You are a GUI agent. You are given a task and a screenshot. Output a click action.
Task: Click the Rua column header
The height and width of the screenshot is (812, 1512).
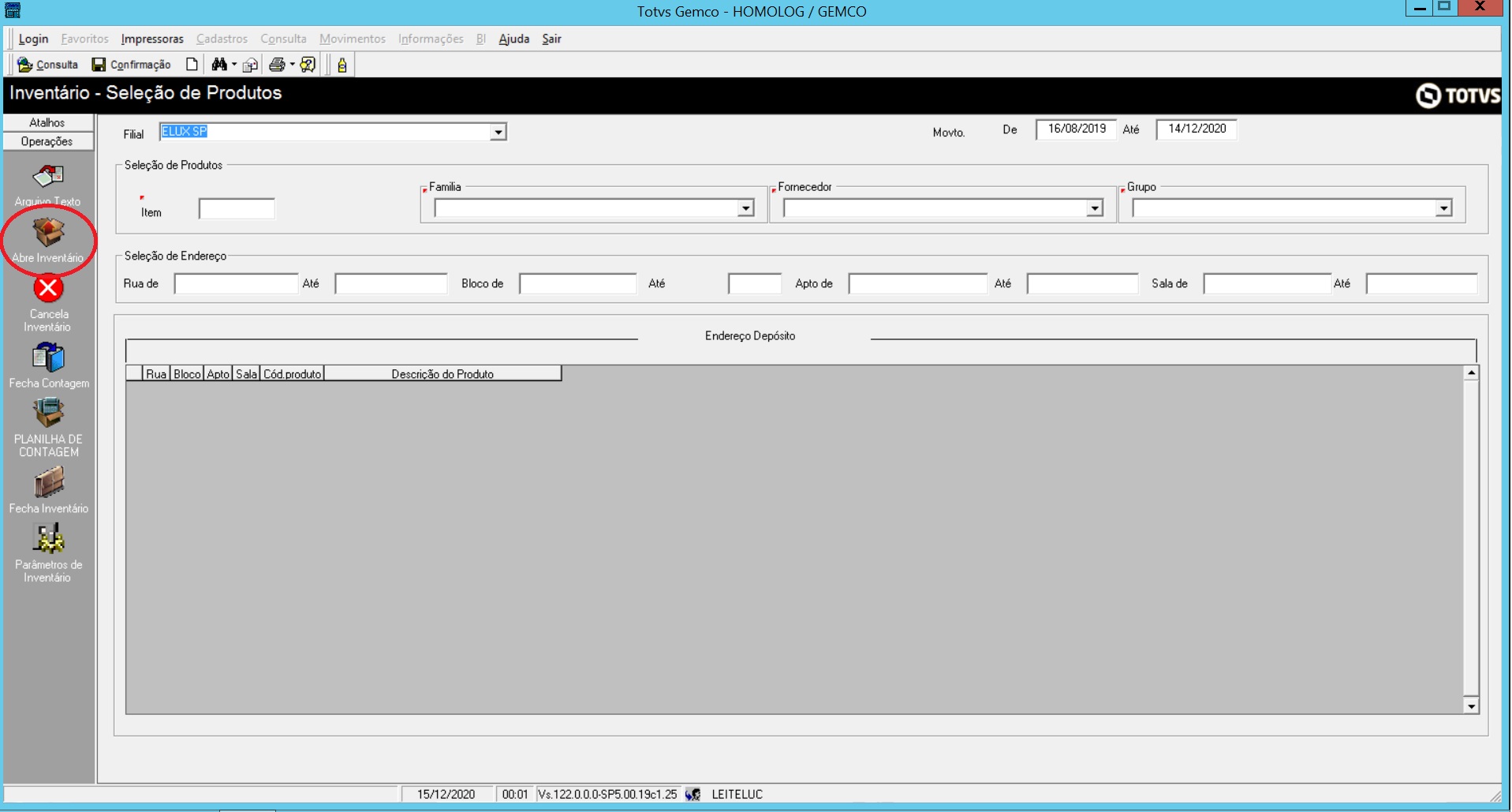pos(156,373)
